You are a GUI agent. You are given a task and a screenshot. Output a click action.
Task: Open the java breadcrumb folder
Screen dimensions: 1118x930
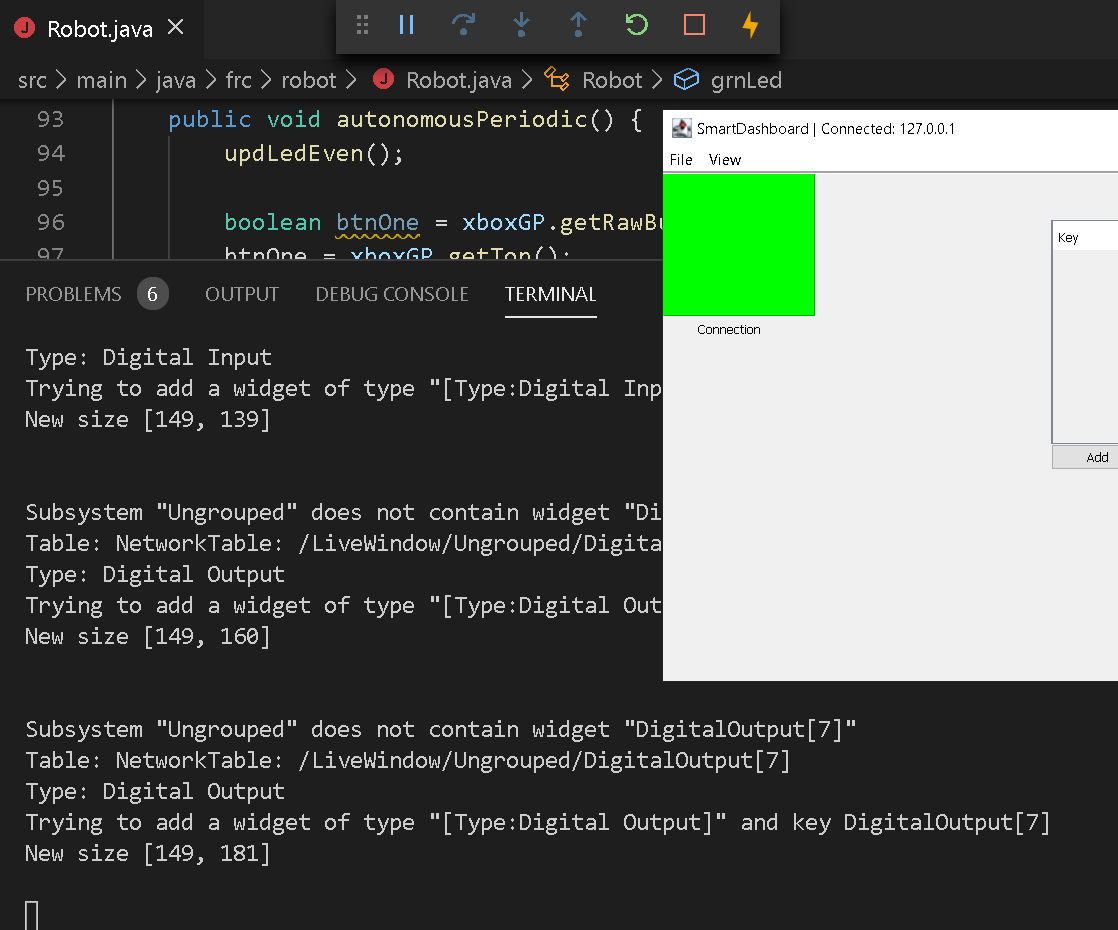(x=175, y=80)
